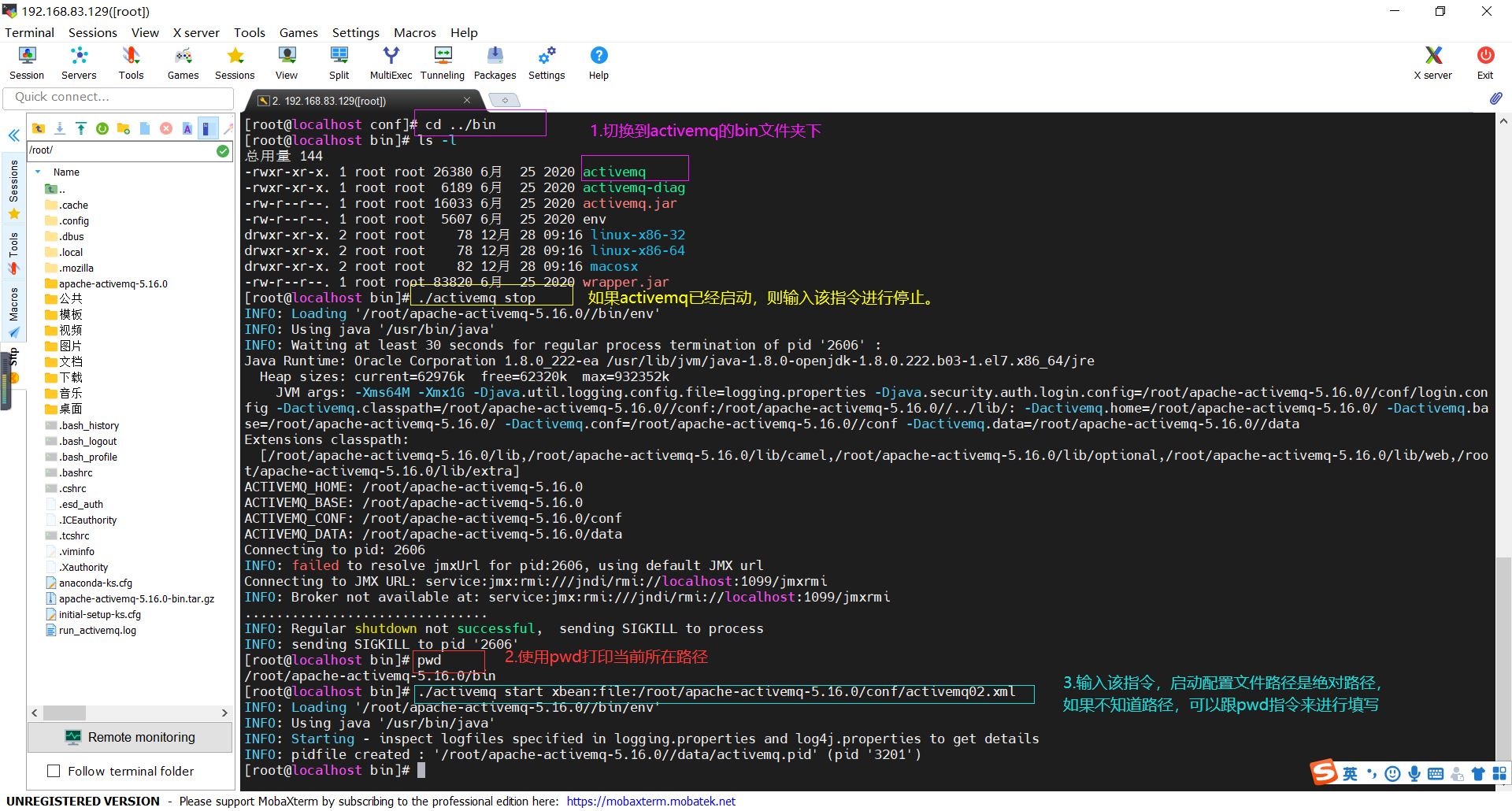This screenshot has width=1512, height=811.
Task: Click the Help question mark icon
Action: click(598, 63)
